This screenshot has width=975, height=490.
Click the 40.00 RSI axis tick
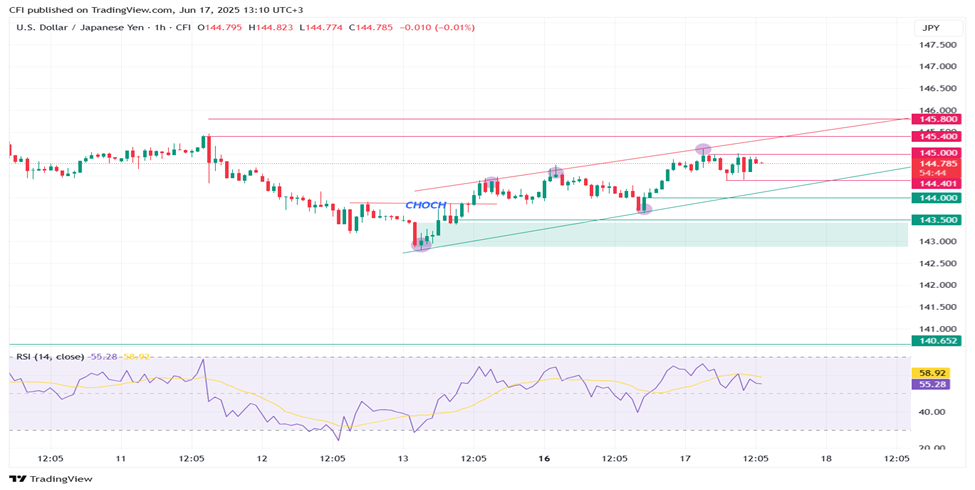pos(931,412)
